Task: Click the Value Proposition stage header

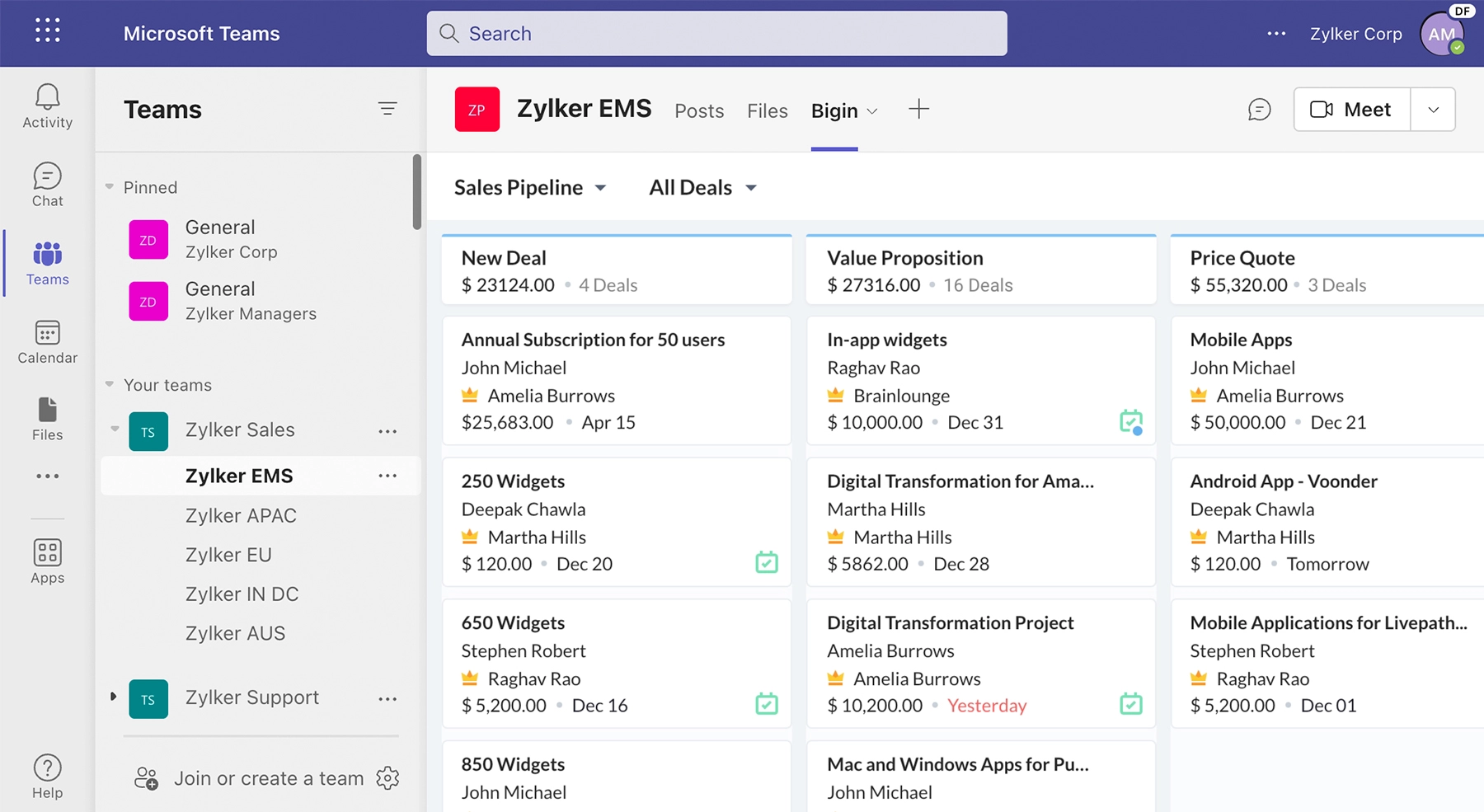Action: [x=981, y=270]
